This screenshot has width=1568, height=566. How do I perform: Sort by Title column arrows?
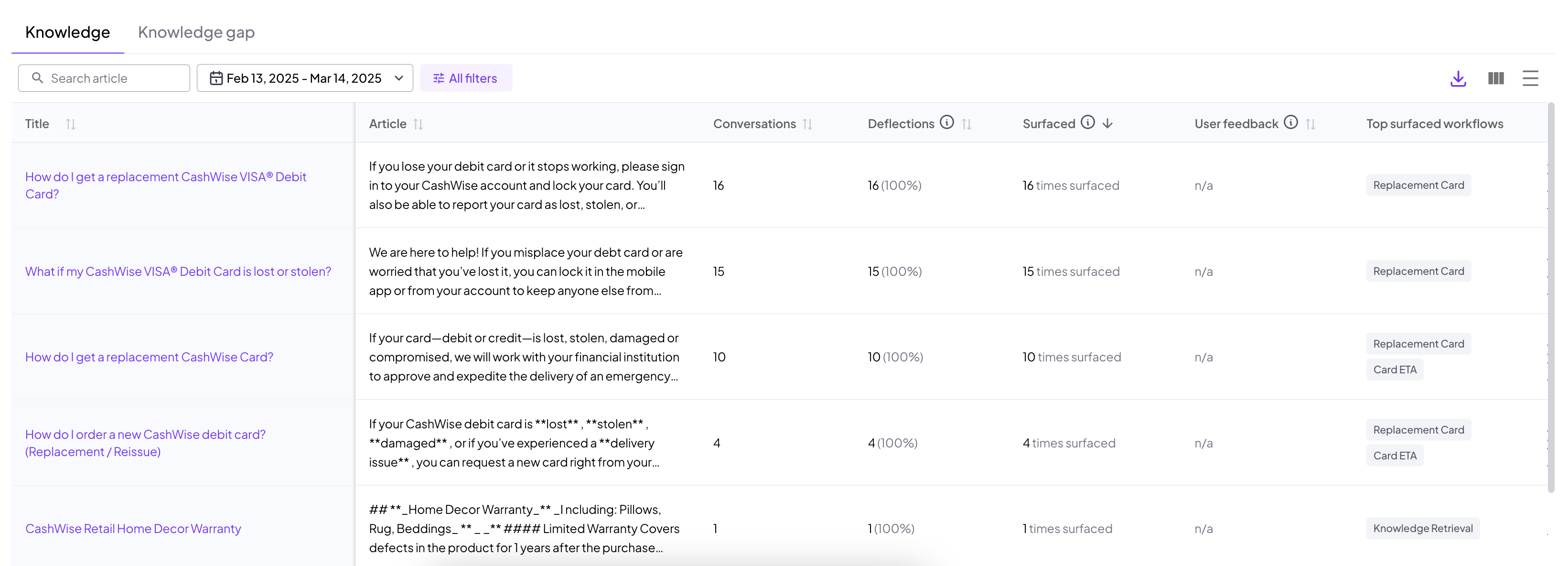[71, 124]
